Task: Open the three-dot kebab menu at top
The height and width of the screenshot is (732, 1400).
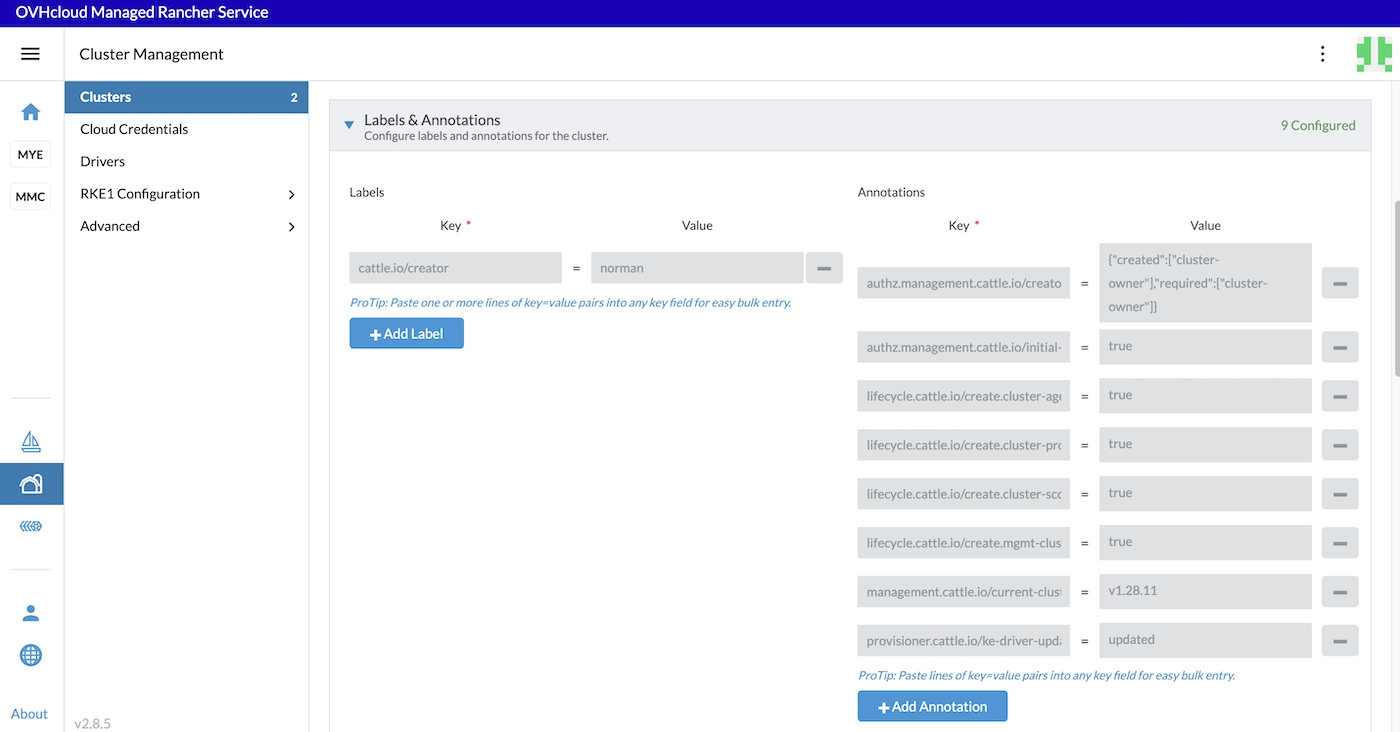Action: point(1322,53)
